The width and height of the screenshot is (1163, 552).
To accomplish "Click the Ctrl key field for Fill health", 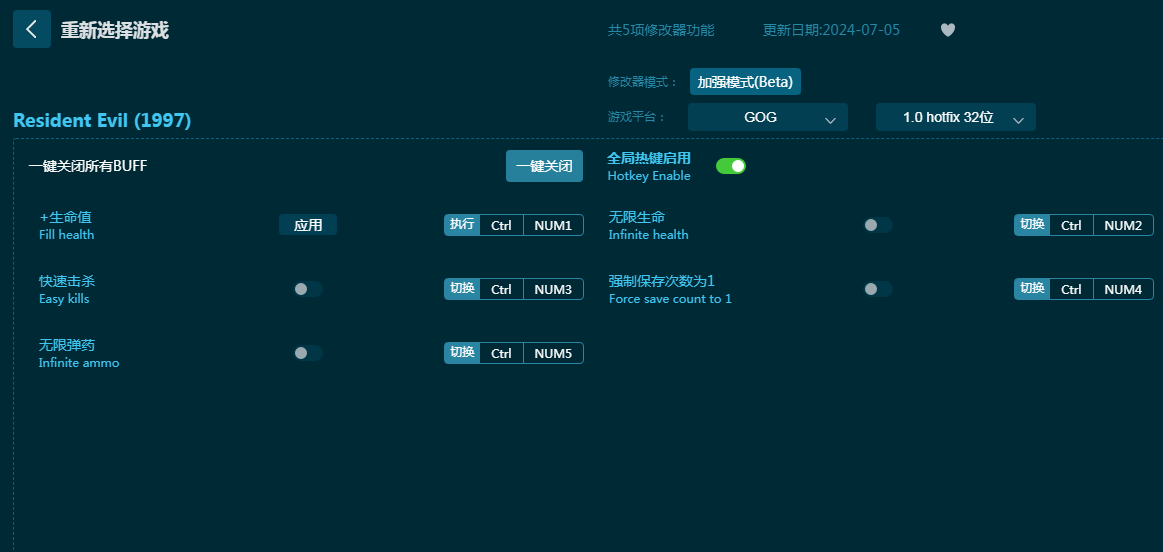I will pos(501,225).
